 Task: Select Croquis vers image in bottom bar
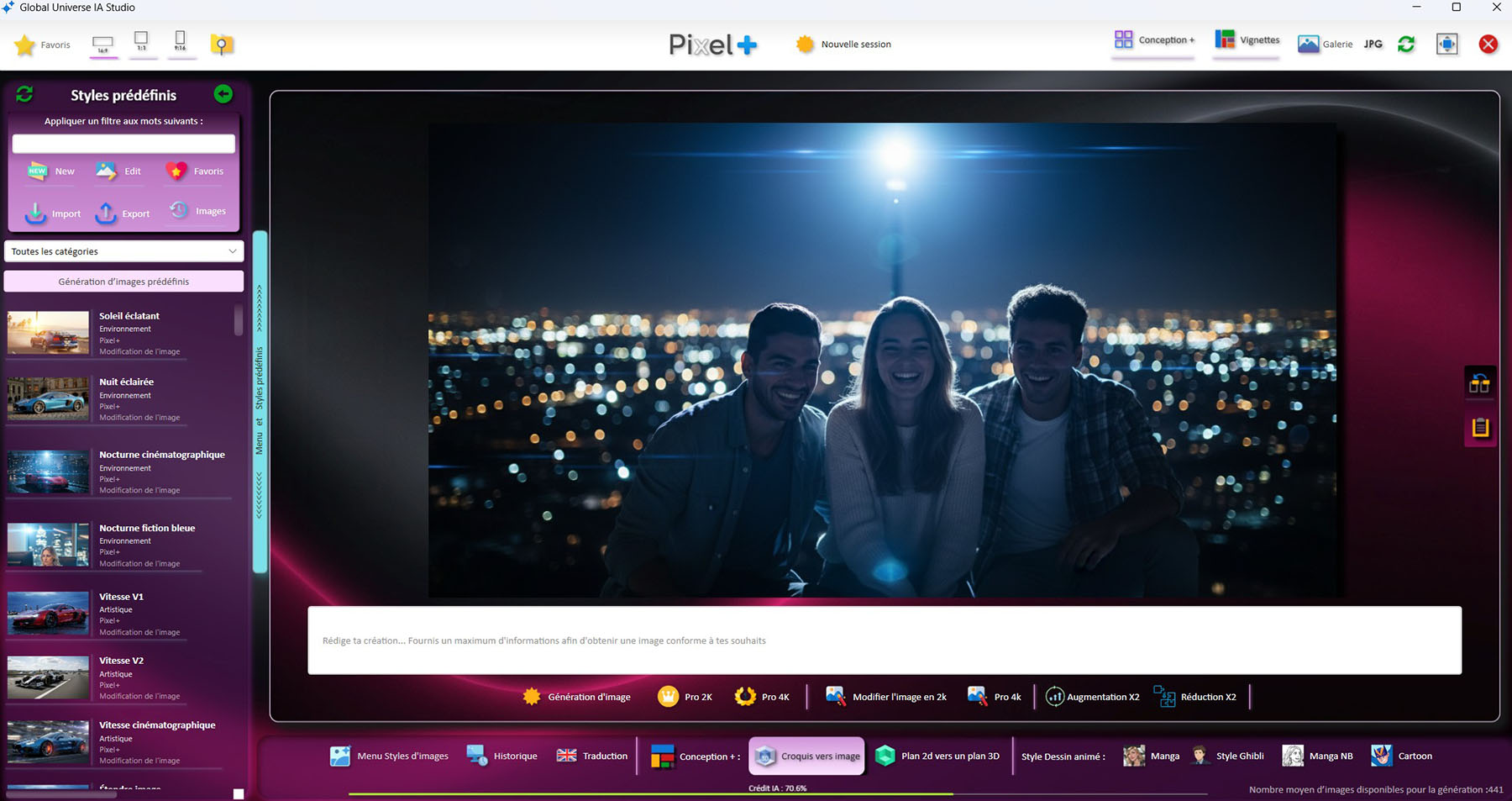(x=806, y=756)
